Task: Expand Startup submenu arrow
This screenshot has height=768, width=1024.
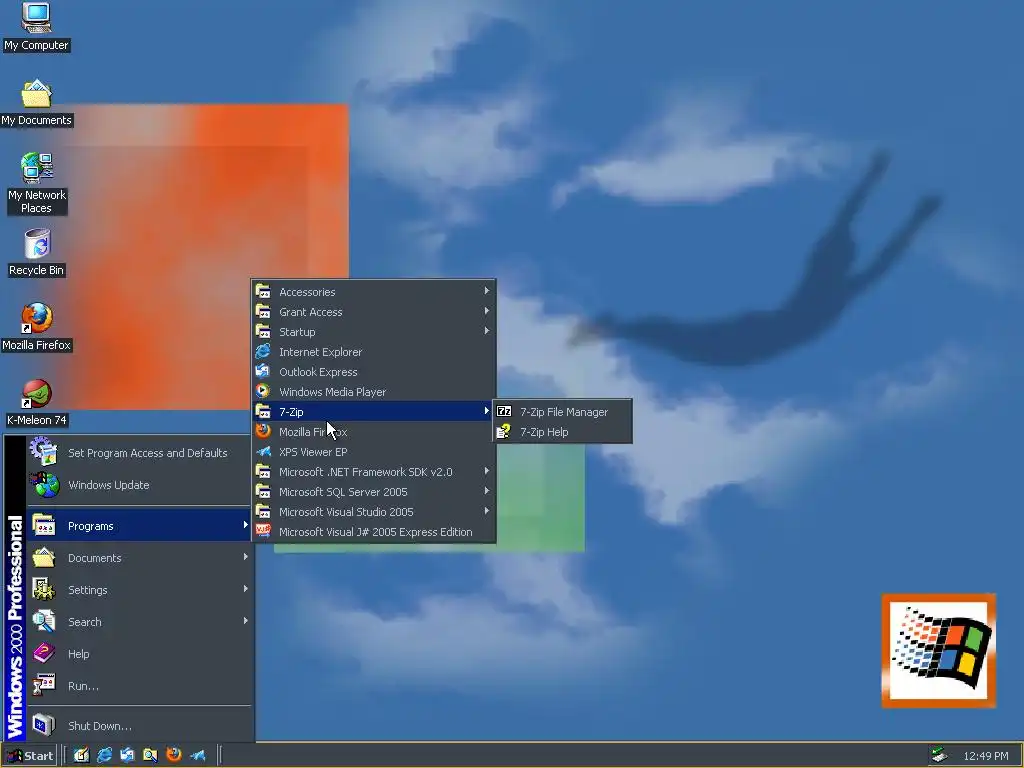Action: click(x=487, y=330)
